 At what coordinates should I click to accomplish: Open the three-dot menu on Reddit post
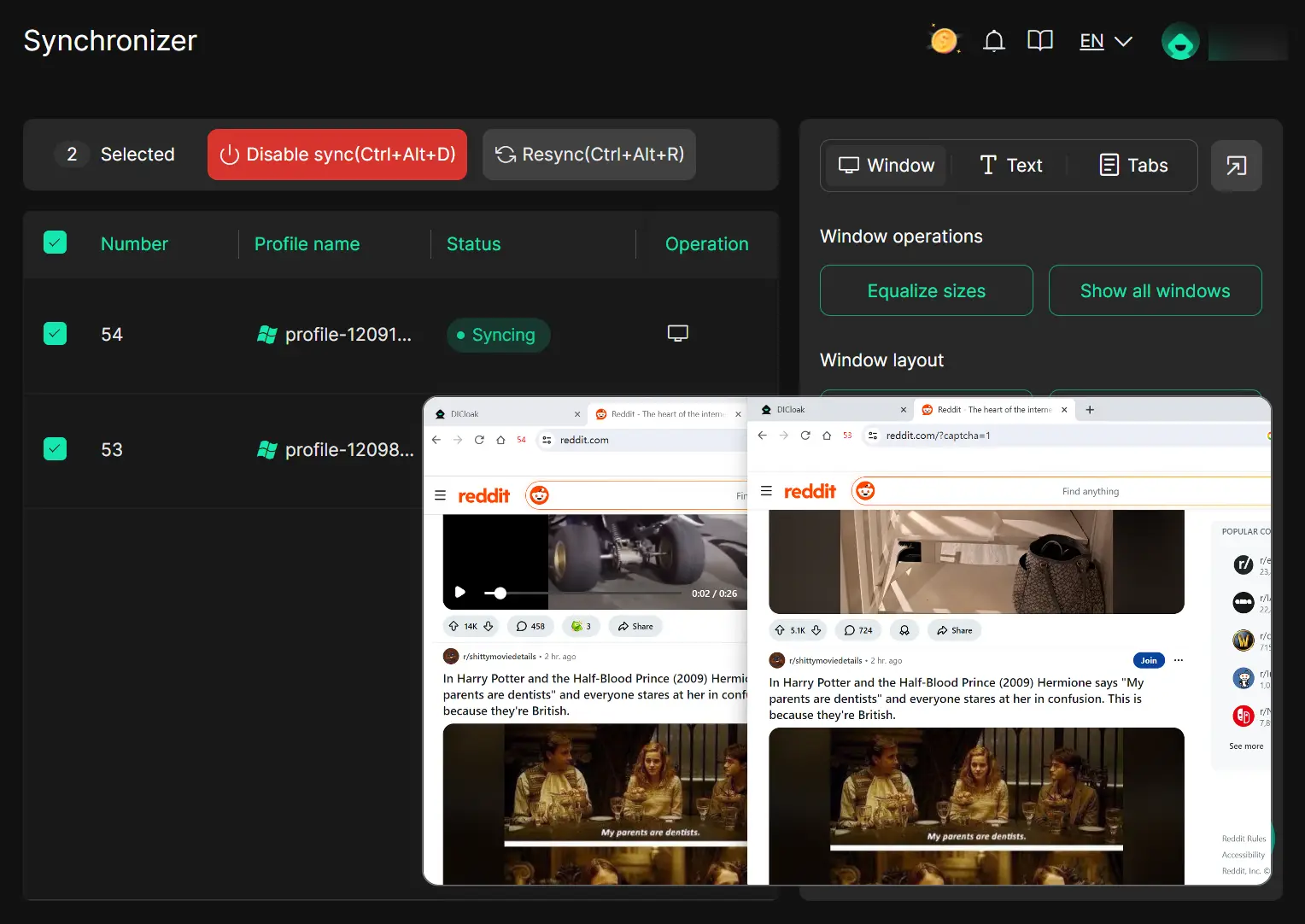pyautogui.click(x=1179, y=660)
